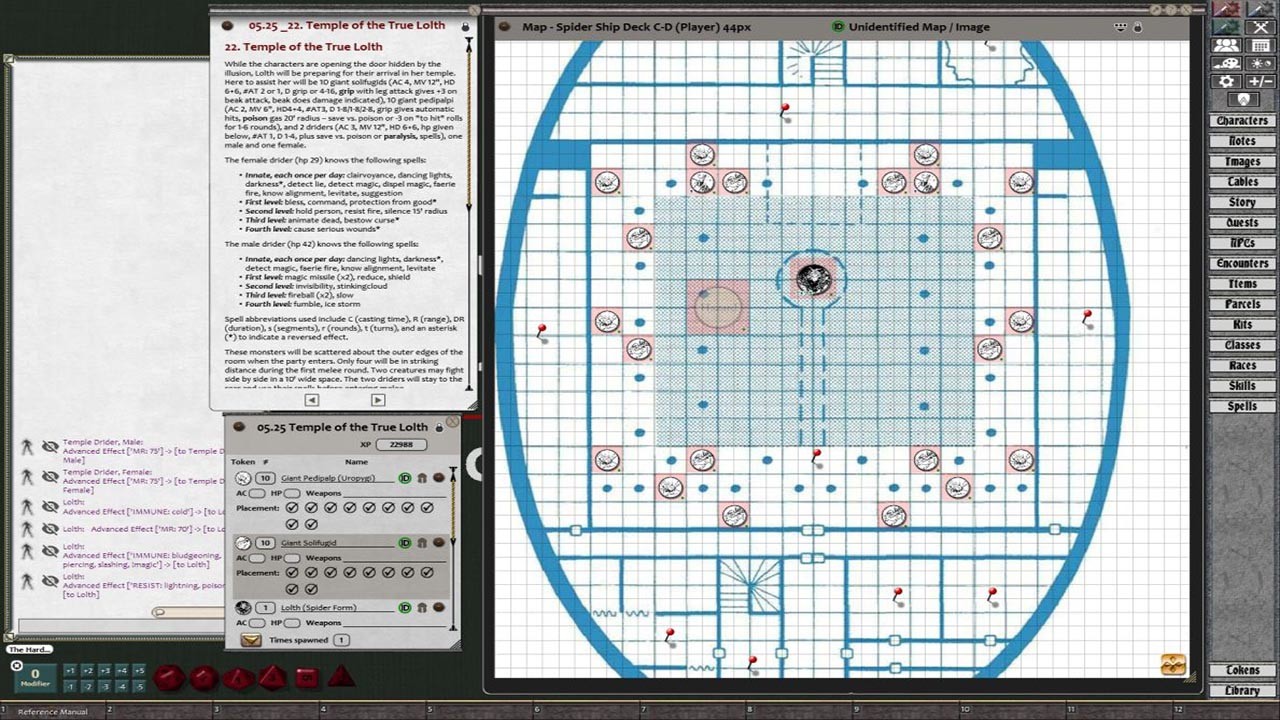Screen dimensions: 1280x720
Task: Click the XP value field showing 22988
Action: [400, 445]
